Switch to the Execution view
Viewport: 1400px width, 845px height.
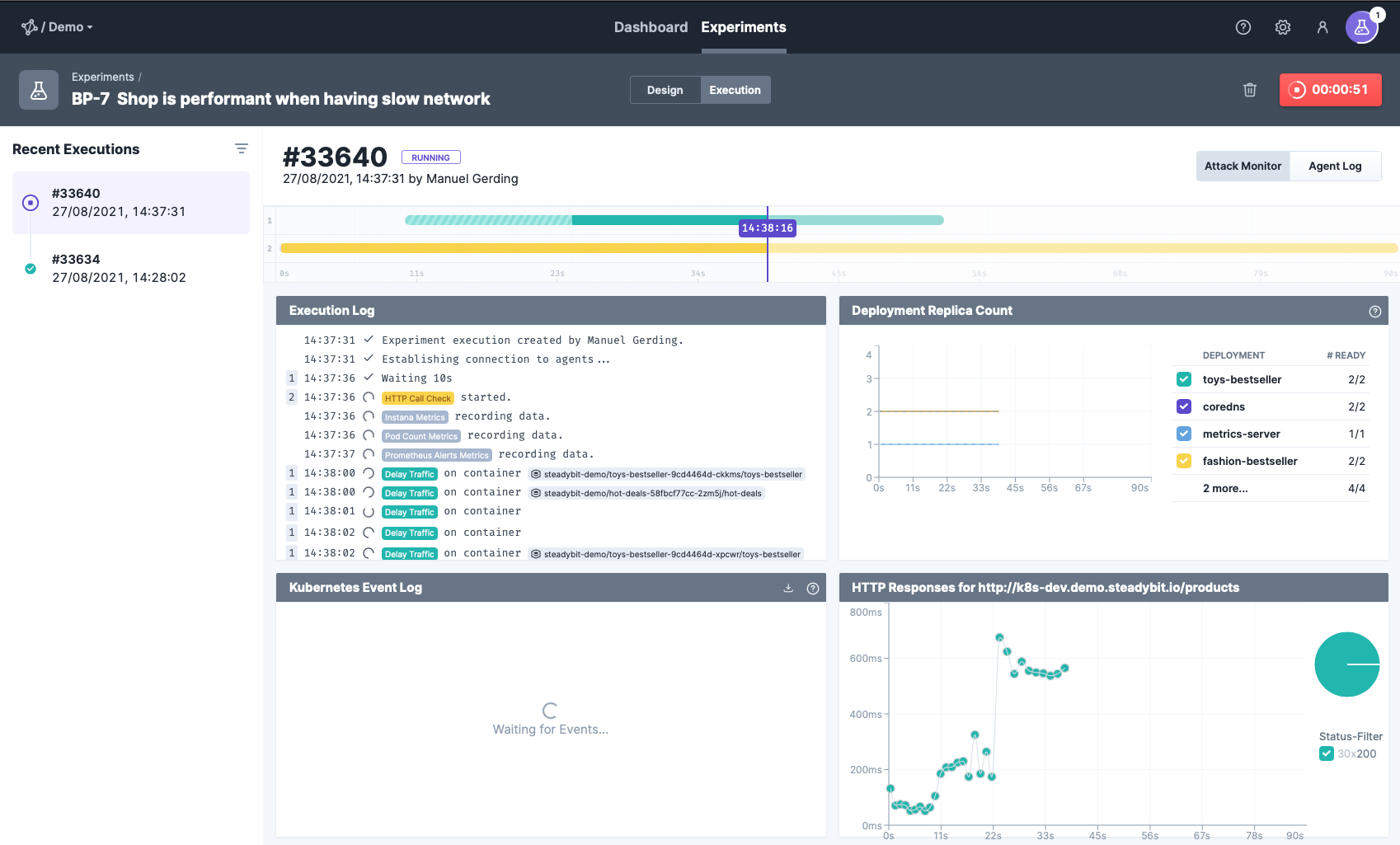tap(735, 90)
